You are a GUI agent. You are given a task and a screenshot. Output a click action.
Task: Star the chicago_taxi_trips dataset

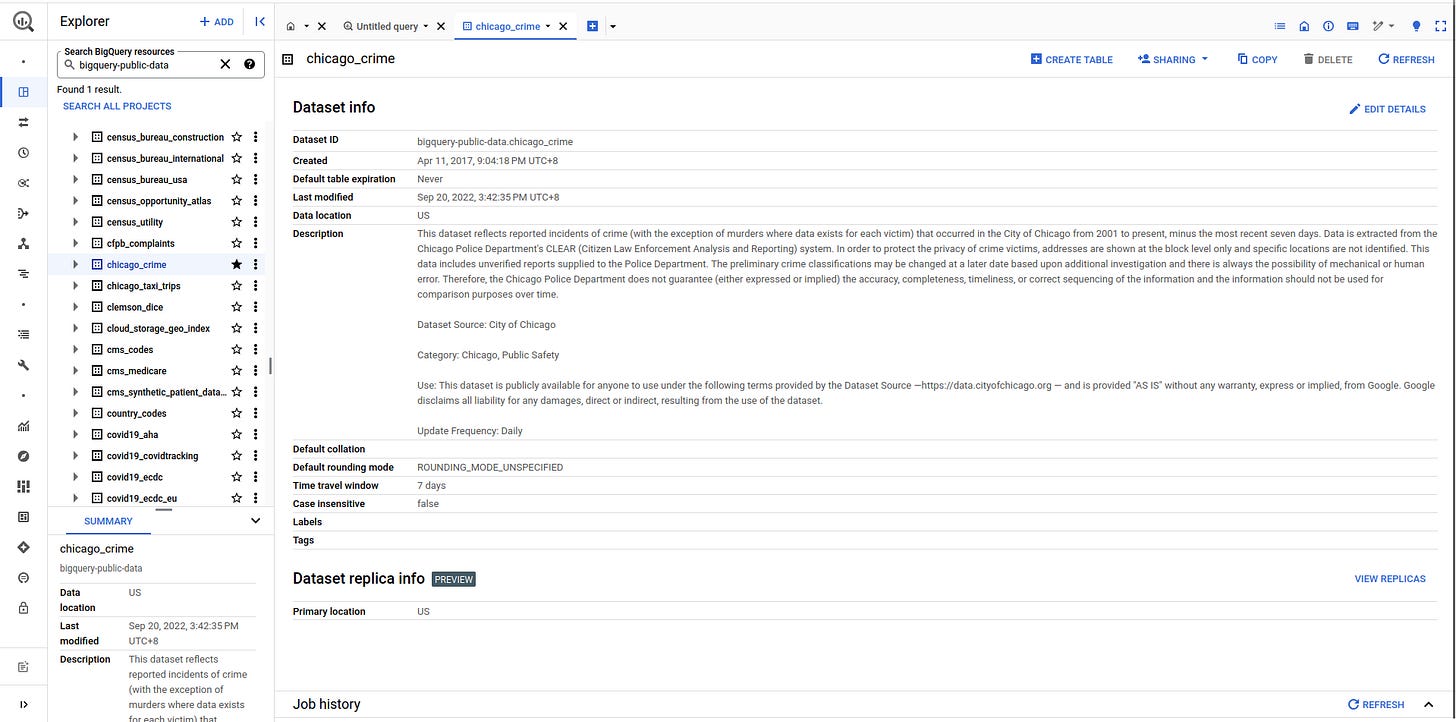click(x=237, y=286)
